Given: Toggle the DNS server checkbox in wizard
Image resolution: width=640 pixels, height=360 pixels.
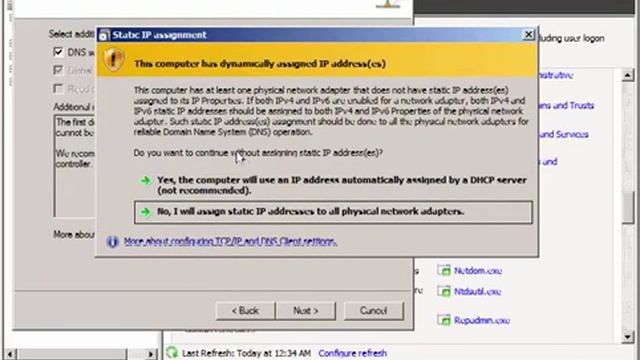Looking at the screenshot, I should (x=58, y=52).
